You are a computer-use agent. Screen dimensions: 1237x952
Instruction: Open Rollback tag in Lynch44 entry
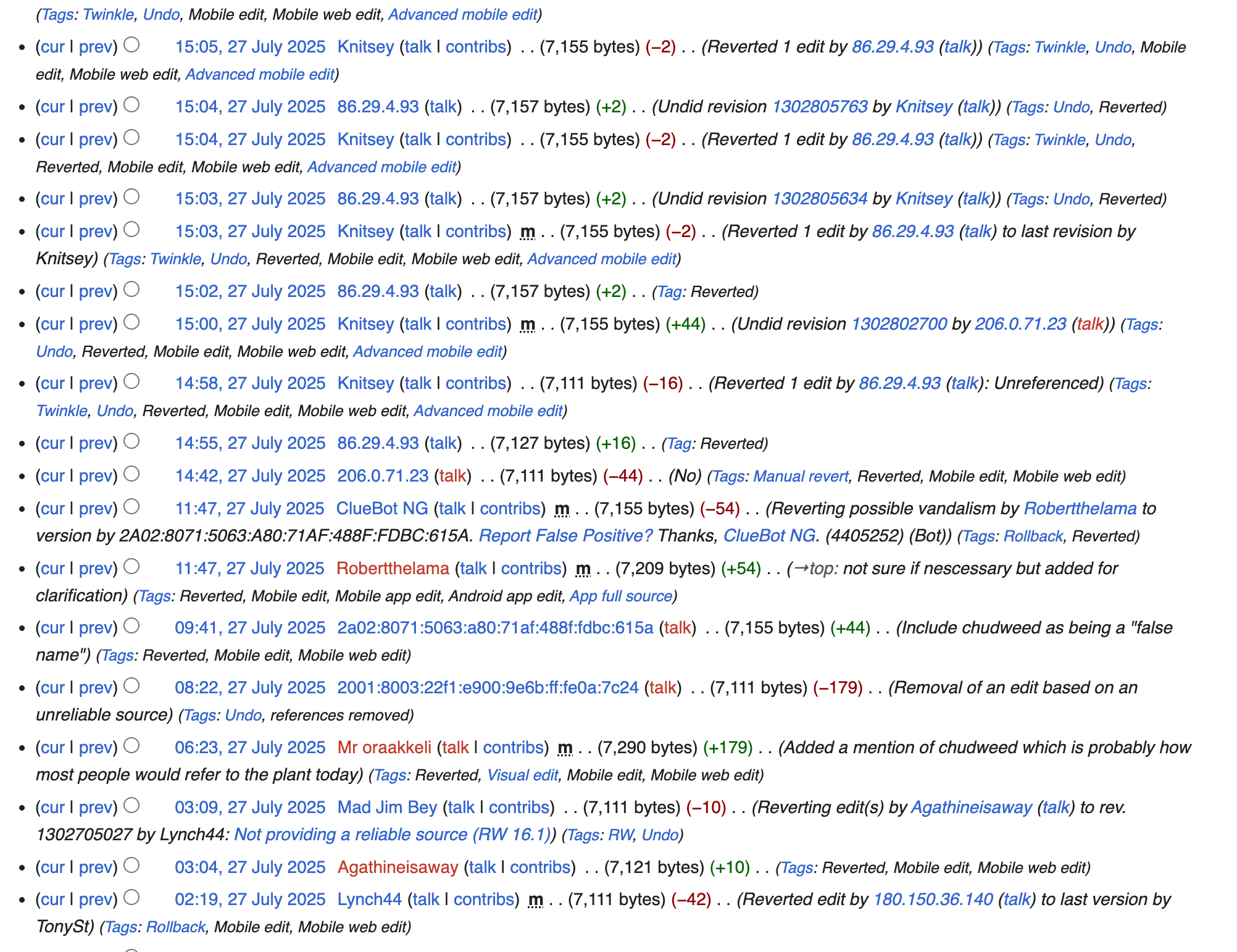click(x=175, y=927)
